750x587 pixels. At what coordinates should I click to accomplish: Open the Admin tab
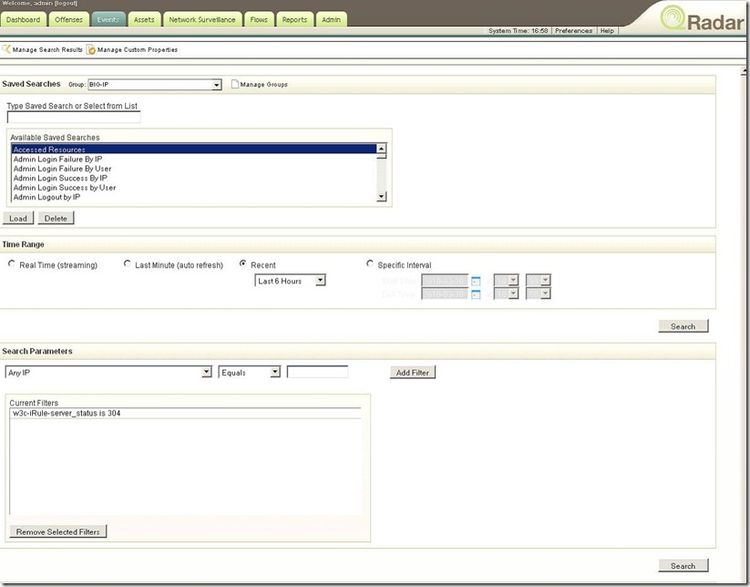pyautogui.click(x=331, y=20)
